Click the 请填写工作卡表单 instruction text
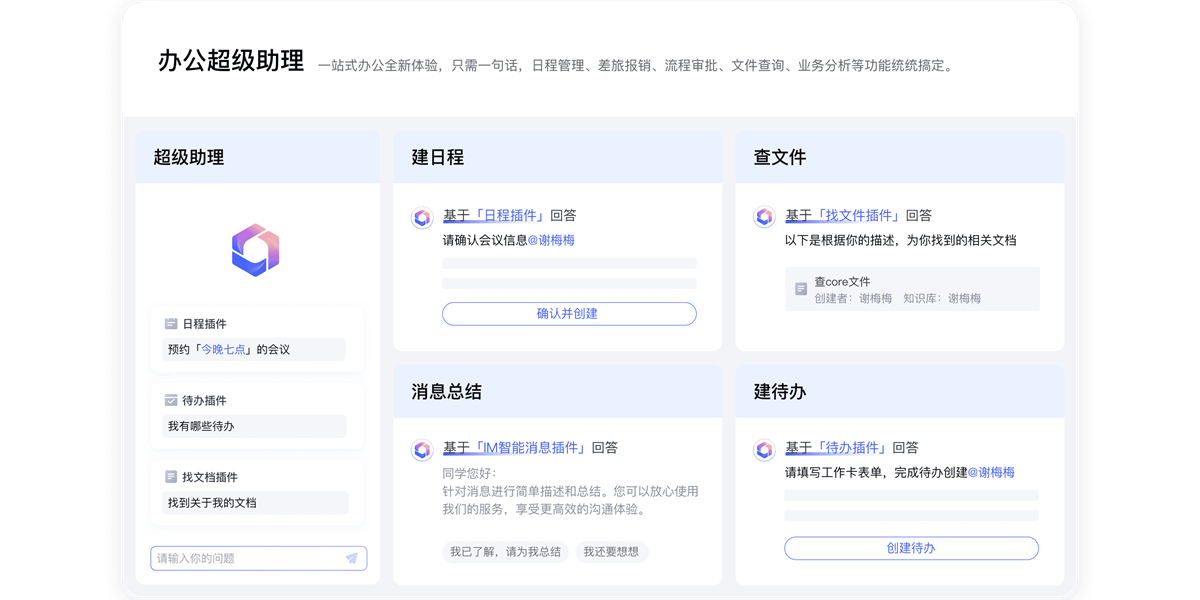 [x=876, y=472]
